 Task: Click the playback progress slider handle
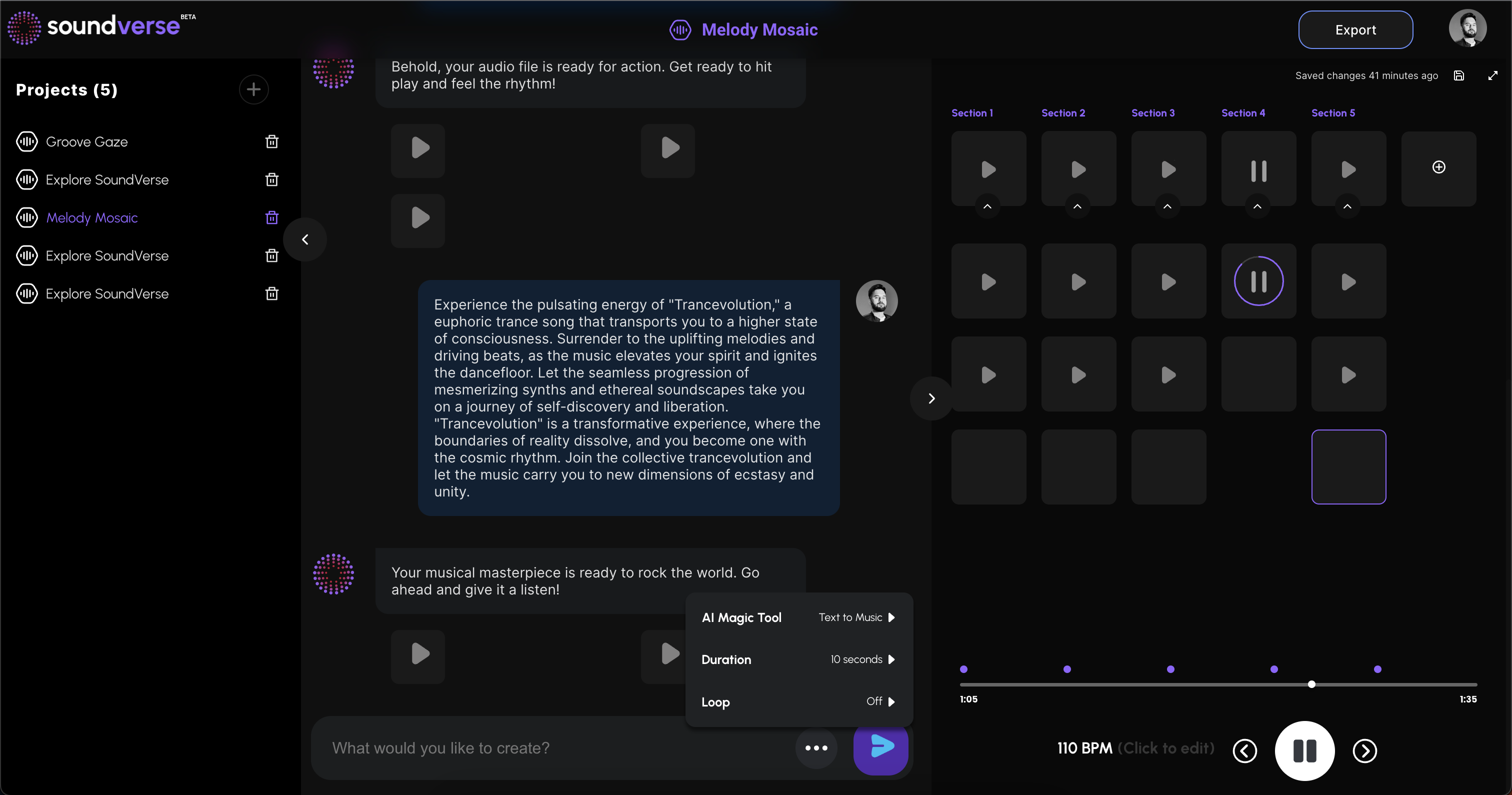pos(1311,684)
